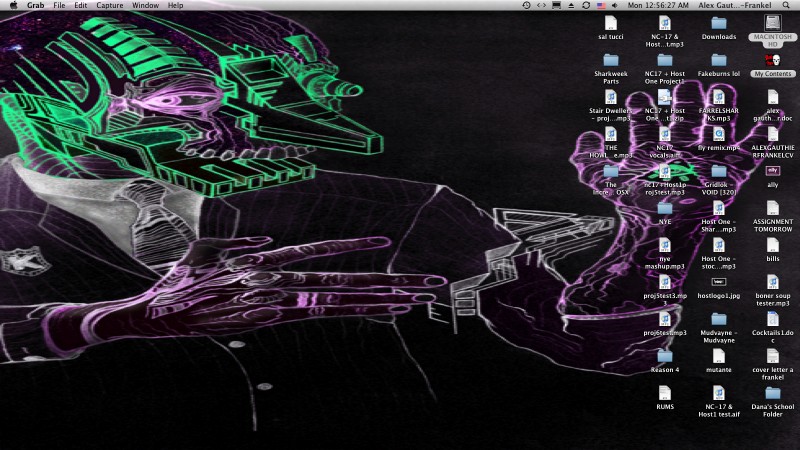Open the Capture menu

[110, 5]
